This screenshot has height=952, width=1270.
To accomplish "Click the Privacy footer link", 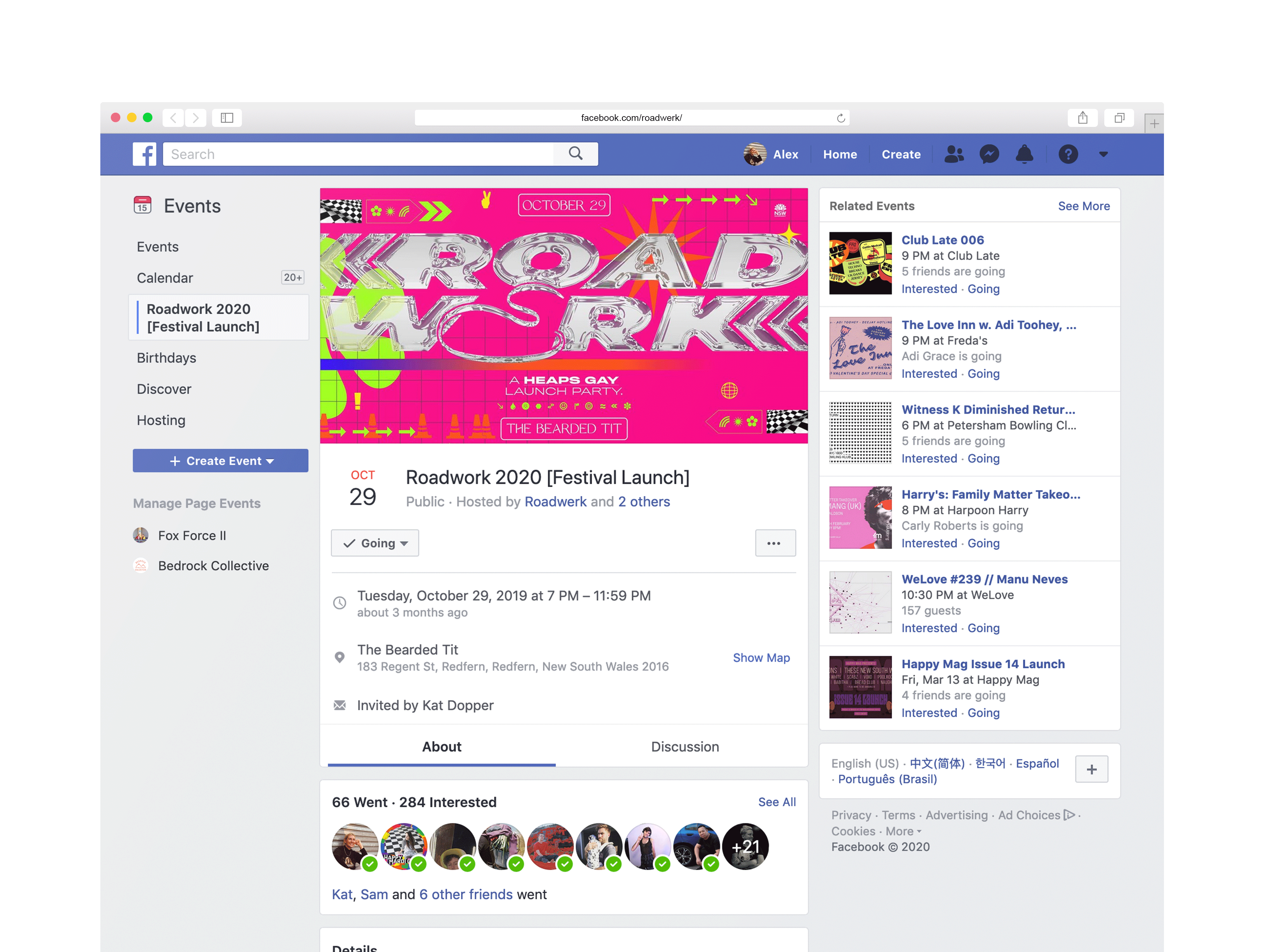I will (x=851, y=815).
